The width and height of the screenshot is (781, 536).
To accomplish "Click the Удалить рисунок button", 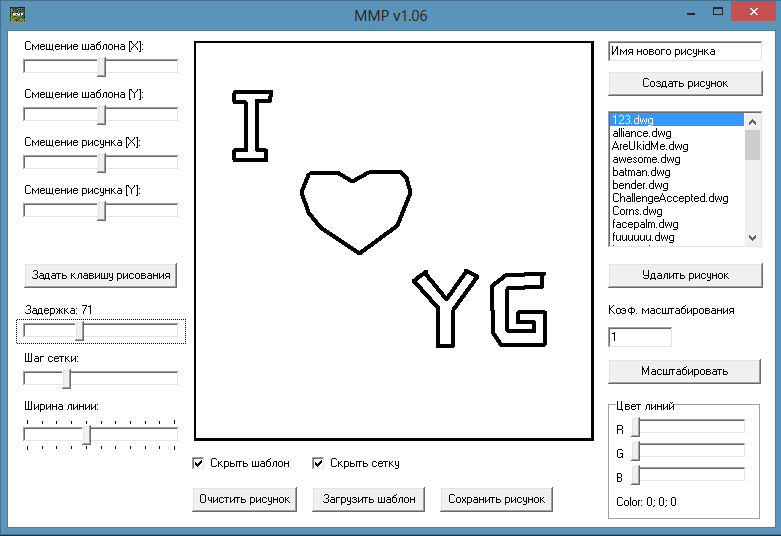I will [x=685, y=275].
